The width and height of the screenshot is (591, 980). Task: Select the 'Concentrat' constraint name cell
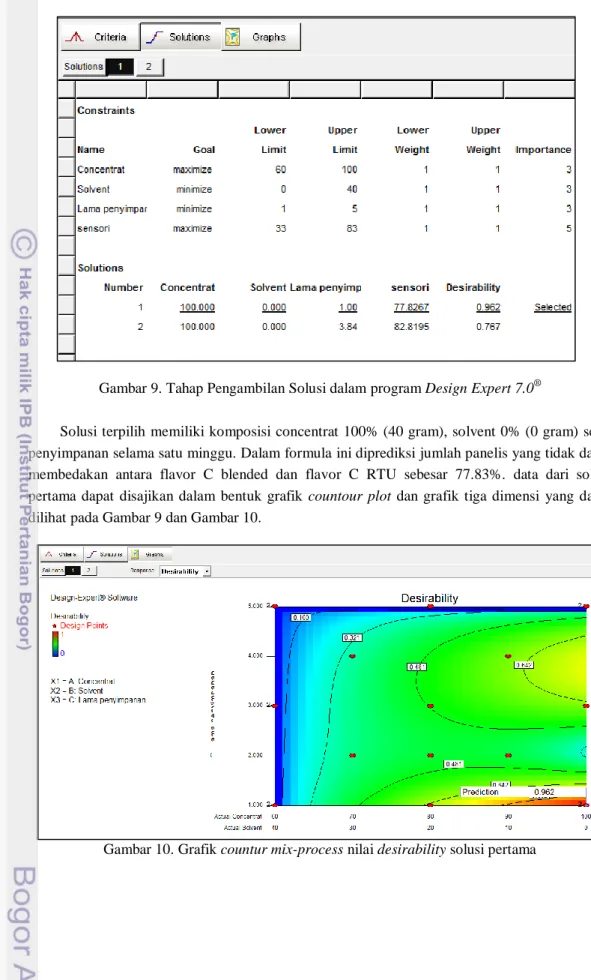[x=101, y=169]
